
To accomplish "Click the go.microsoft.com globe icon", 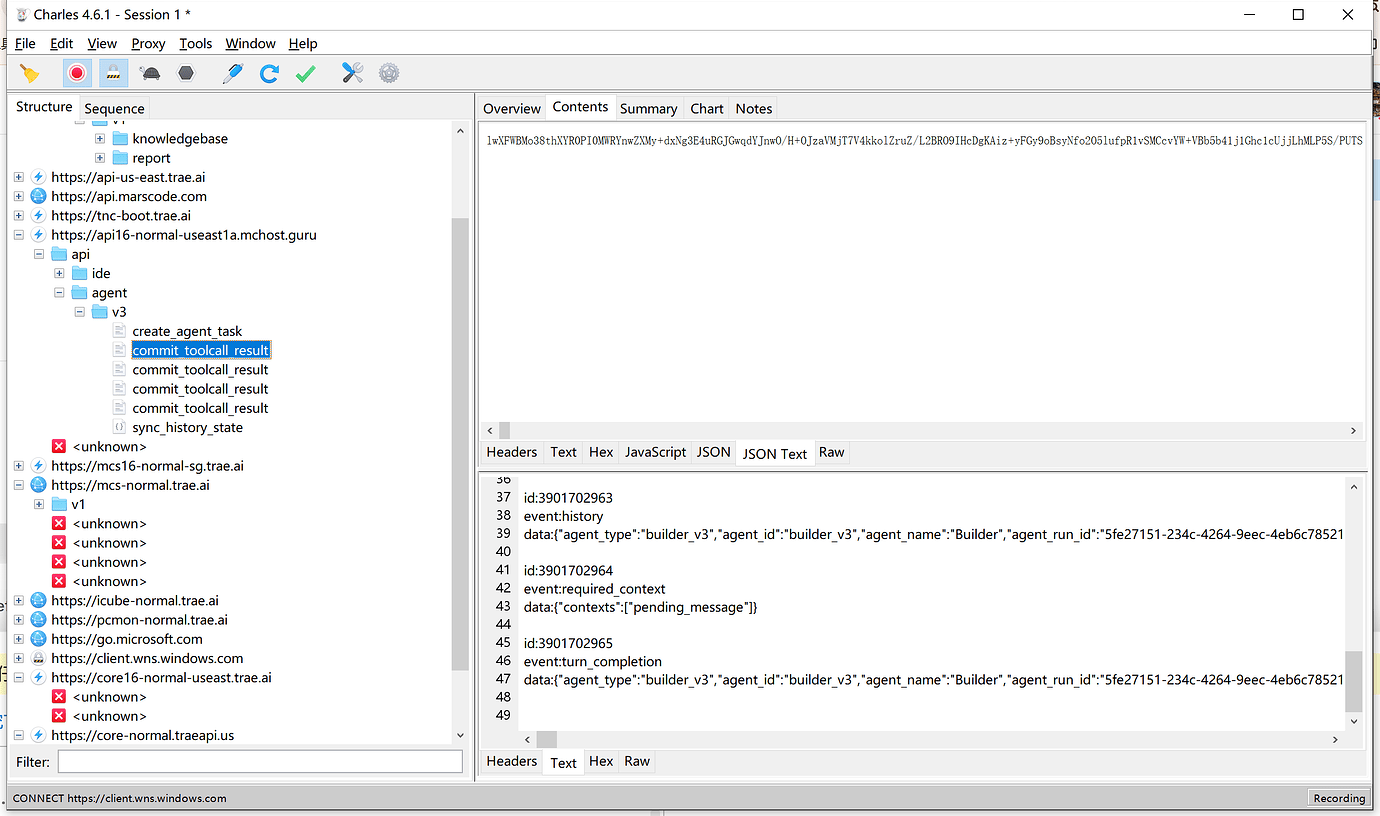I will point(38,639).
